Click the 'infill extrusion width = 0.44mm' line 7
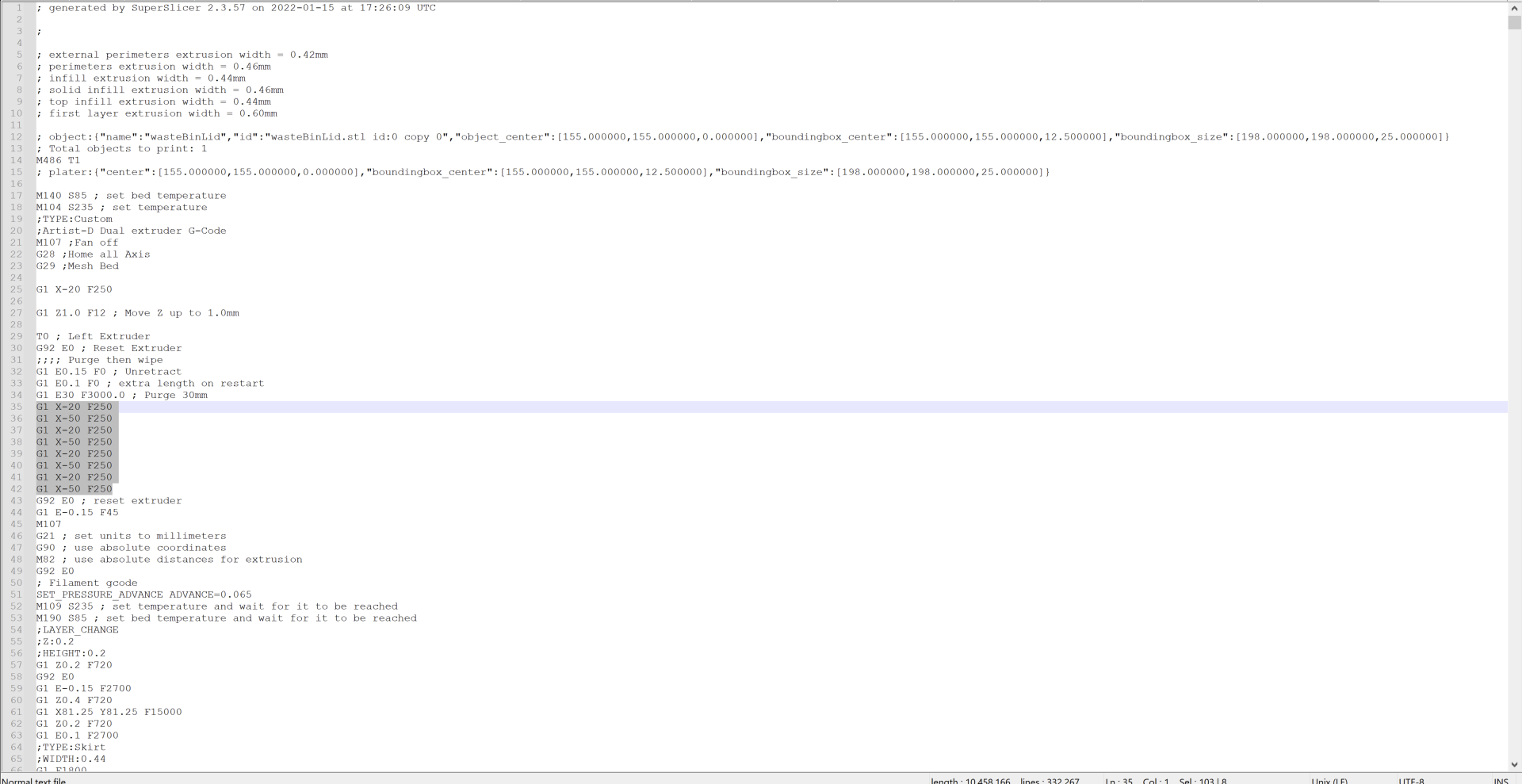1522x784 pixels. [x=140, y=78]
